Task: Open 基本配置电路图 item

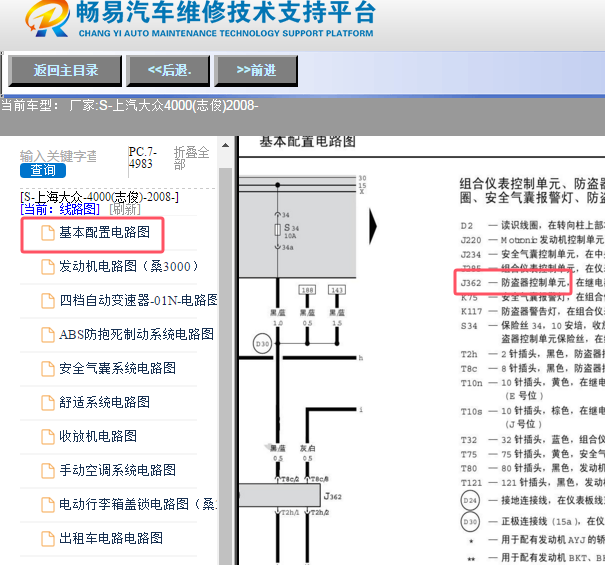Action: tap(105, 232)
